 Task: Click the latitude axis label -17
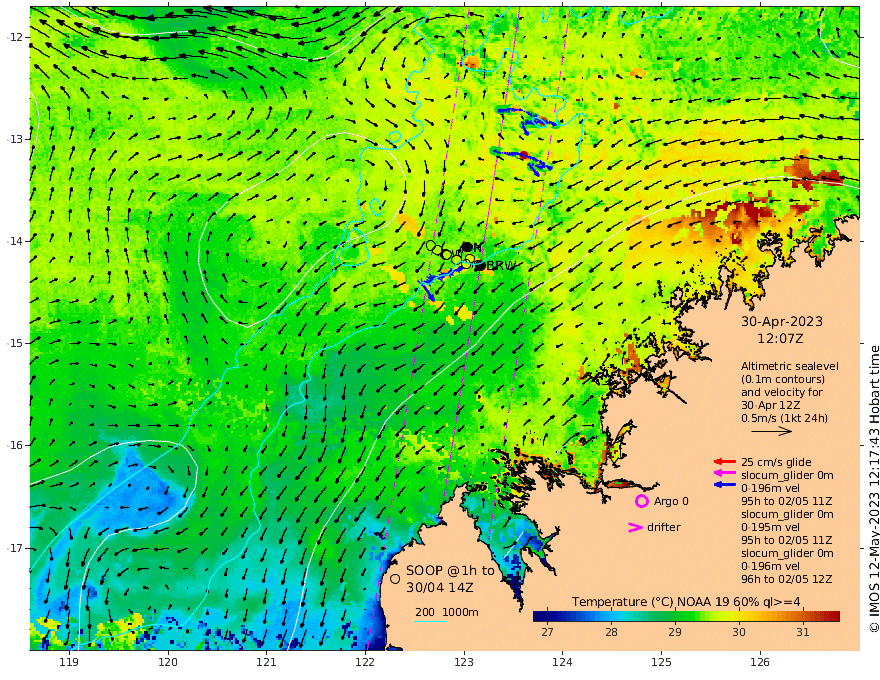[x=14, y=548]
